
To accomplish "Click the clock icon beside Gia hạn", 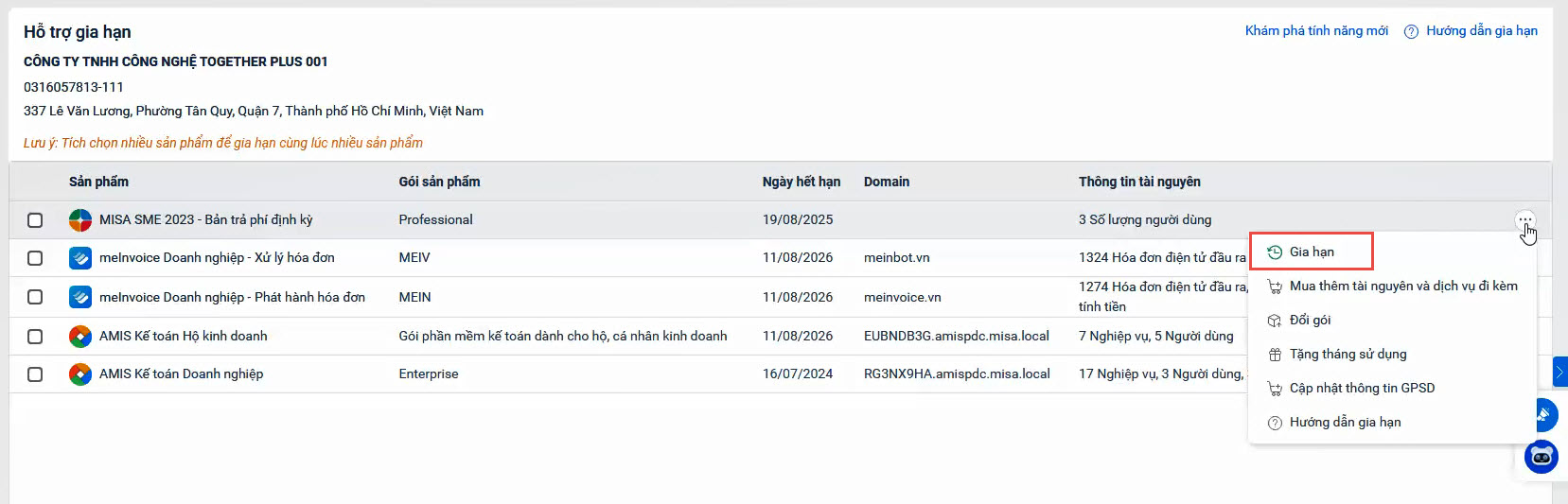I will pos(1275,252).
